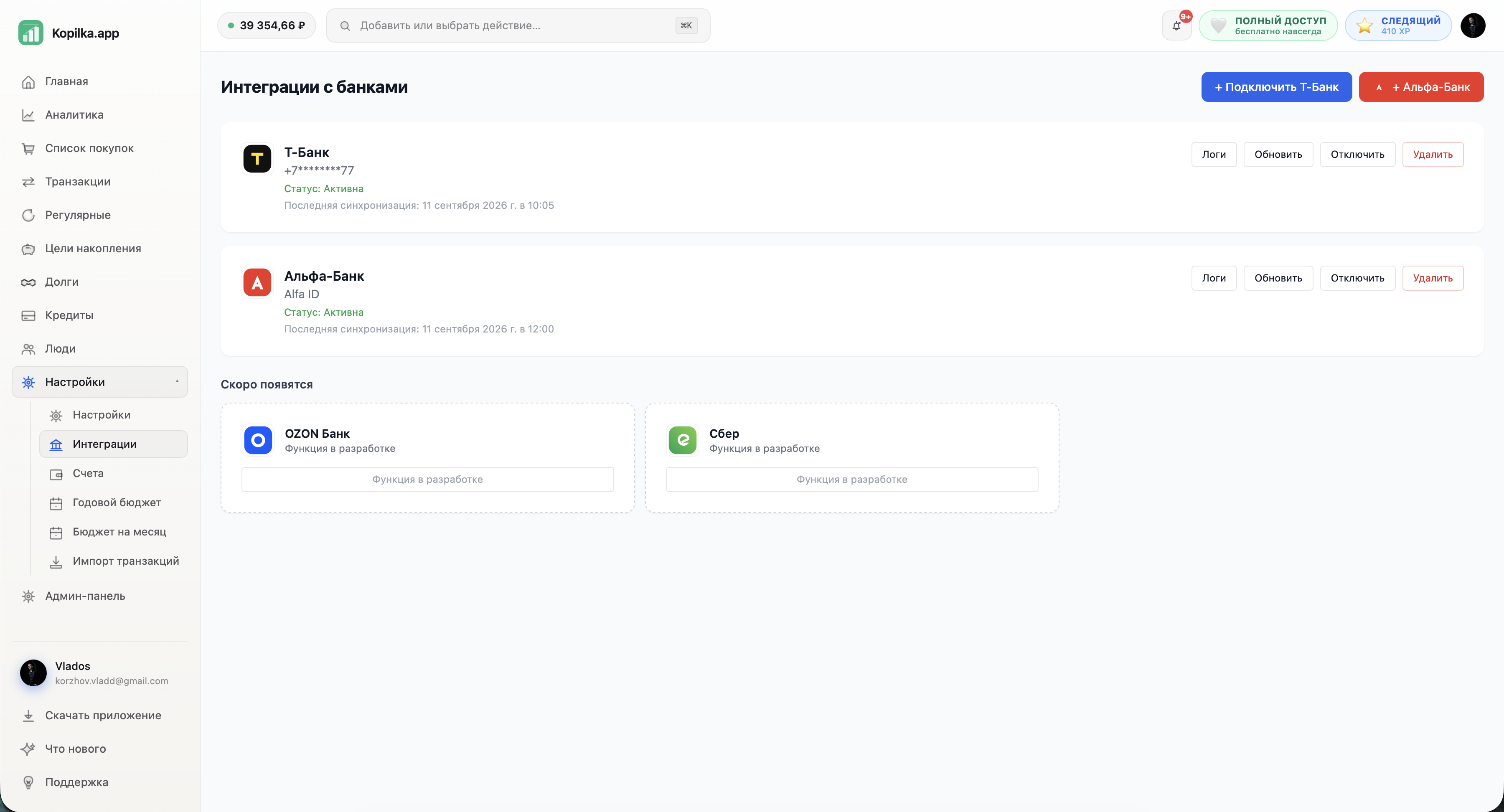Click the Alfa ID text
1504x812 pixels.
(x=301, y=294)
